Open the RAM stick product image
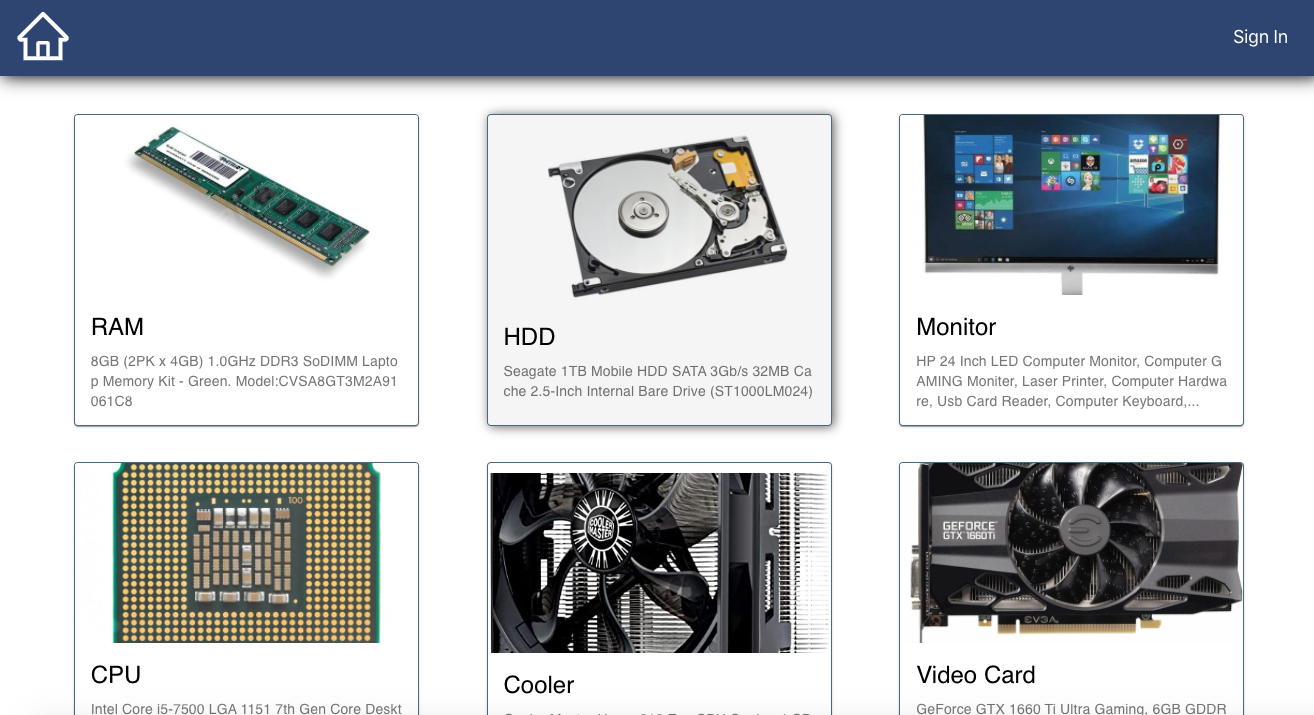The height and width of the screenshot is (715, 1314). pyautogui.click(x=247, y=204)
